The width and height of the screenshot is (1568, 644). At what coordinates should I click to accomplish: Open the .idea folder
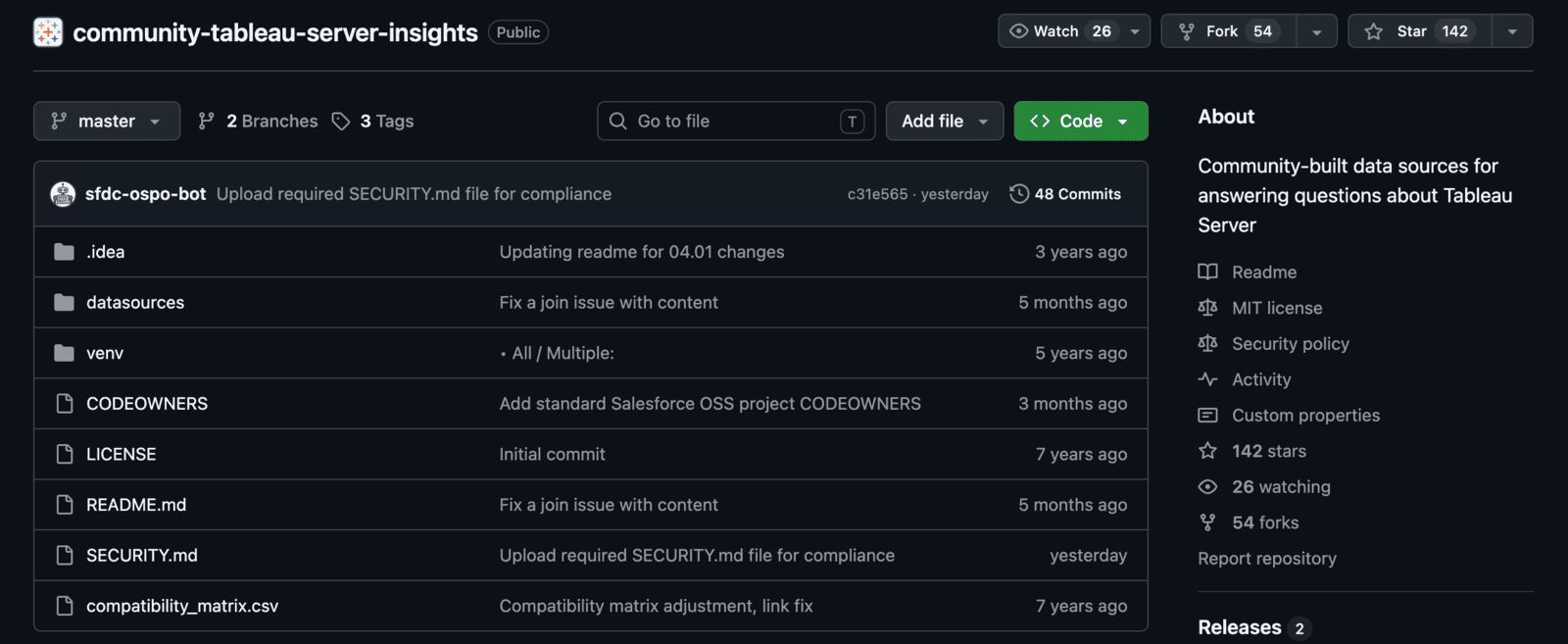tap(105, 252)
